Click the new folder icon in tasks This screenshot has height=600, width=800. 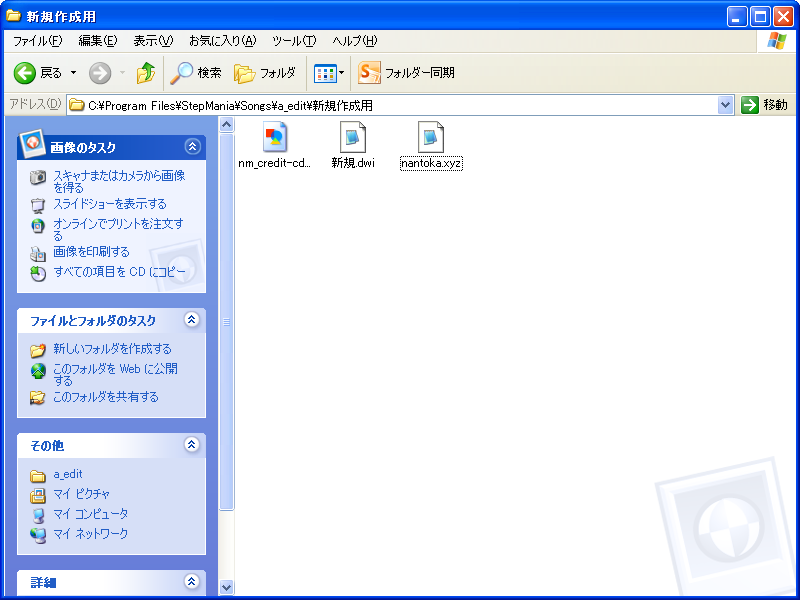tap(38, 350)
